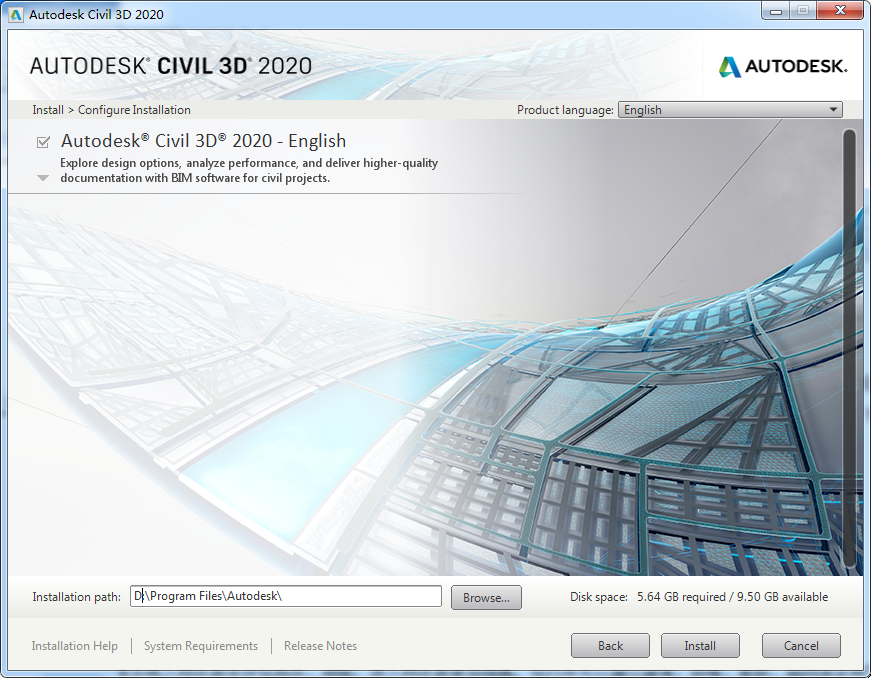Click the Autodesk logo at top right
This screenshot has width=871, height=678.
click(783, 67)
